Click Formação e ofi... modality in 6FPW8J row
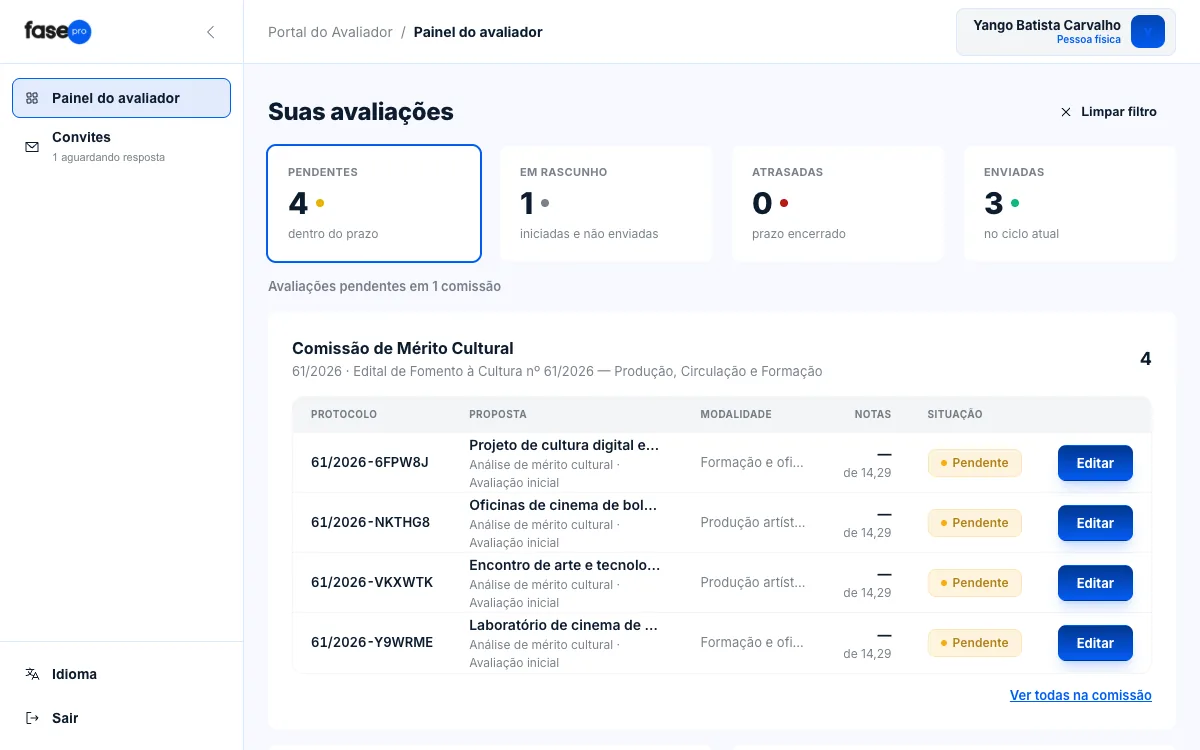The width and height of the screenshot is (1200, 750). (x=752, y=462)
